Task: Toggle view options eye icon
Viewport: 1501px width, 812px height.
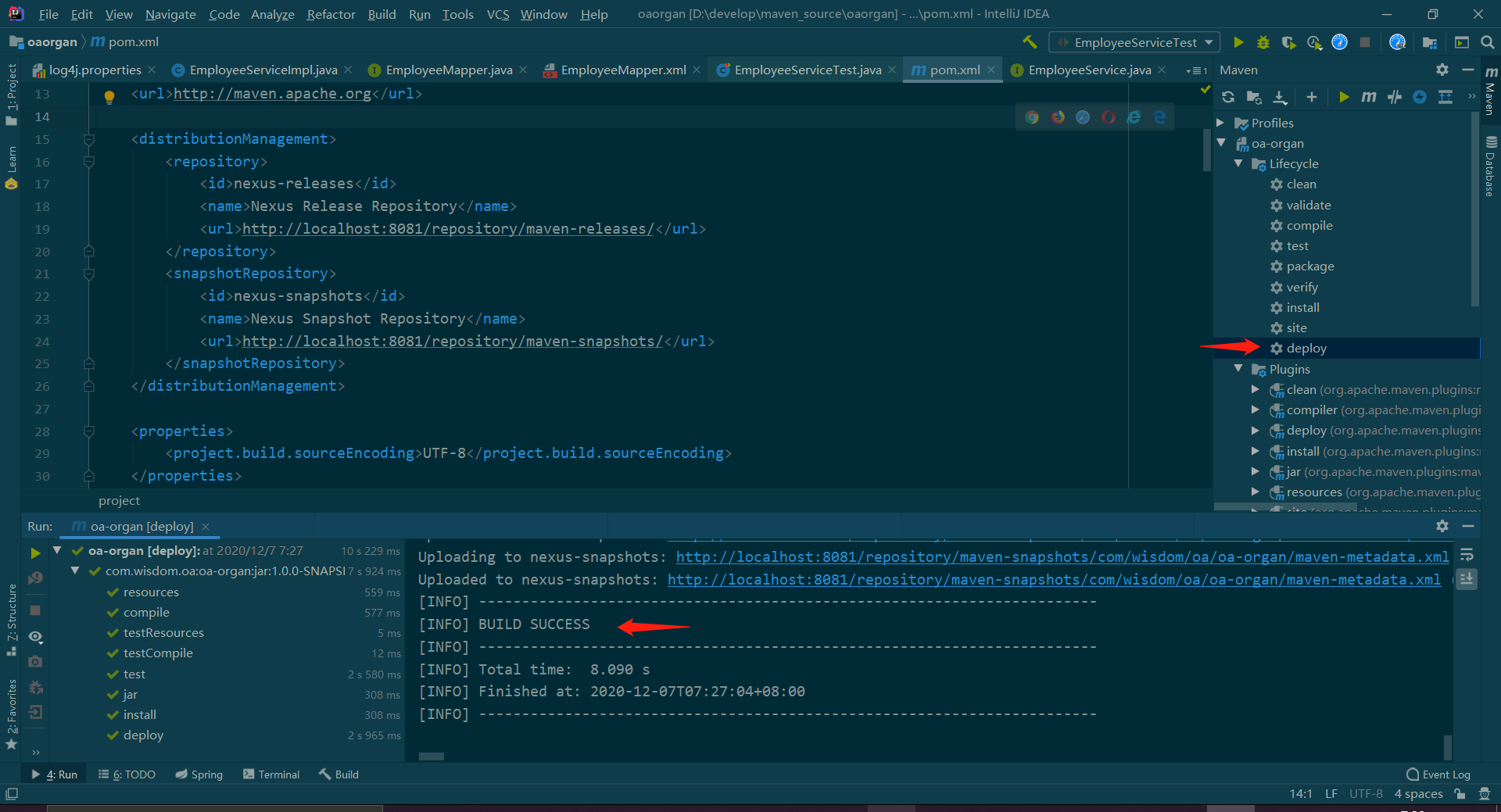Action: click(35, 637)
